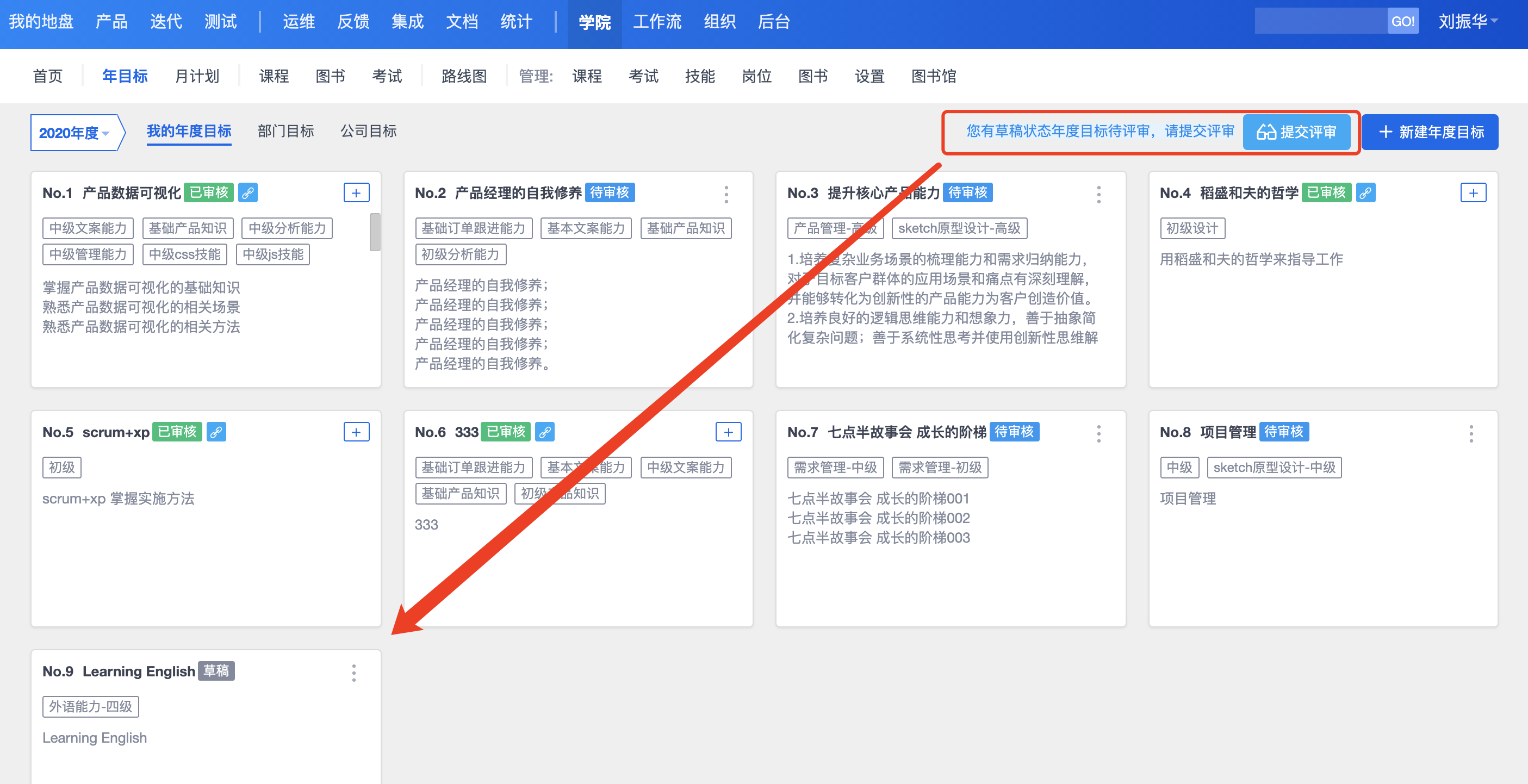1528x784 pixels.
Task: Click the No.7 七点半故事会 成长的阶梯 title
Action: tap(886, 432)
